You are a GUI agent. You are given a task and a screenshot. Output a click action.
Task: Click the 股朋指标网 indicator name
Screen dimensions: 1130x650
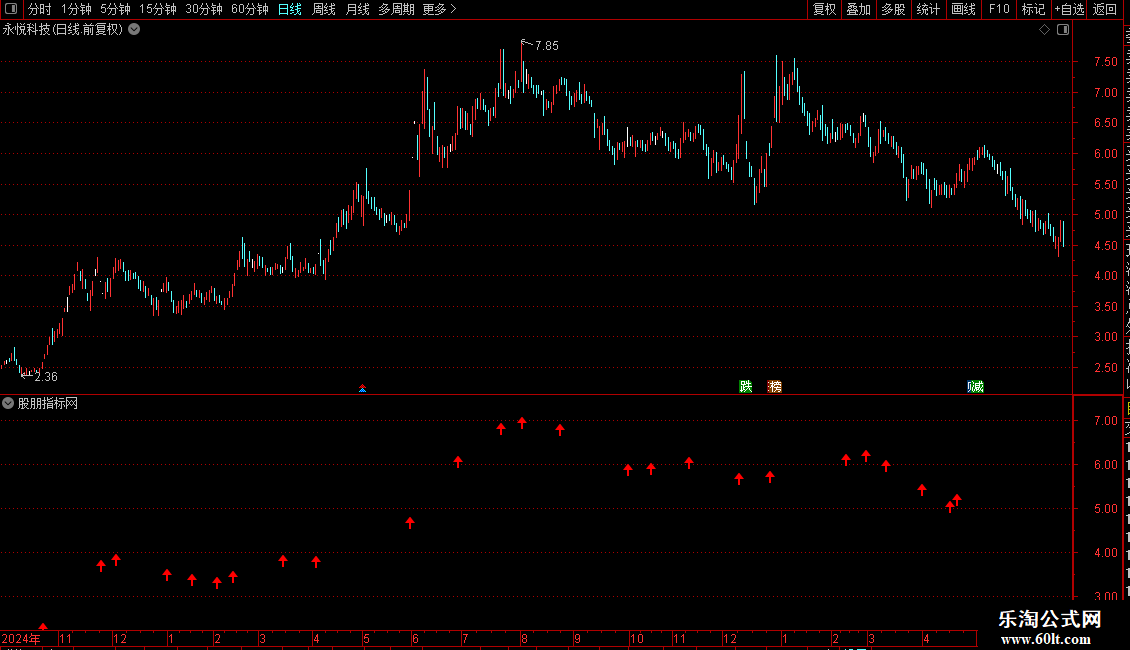48,404
